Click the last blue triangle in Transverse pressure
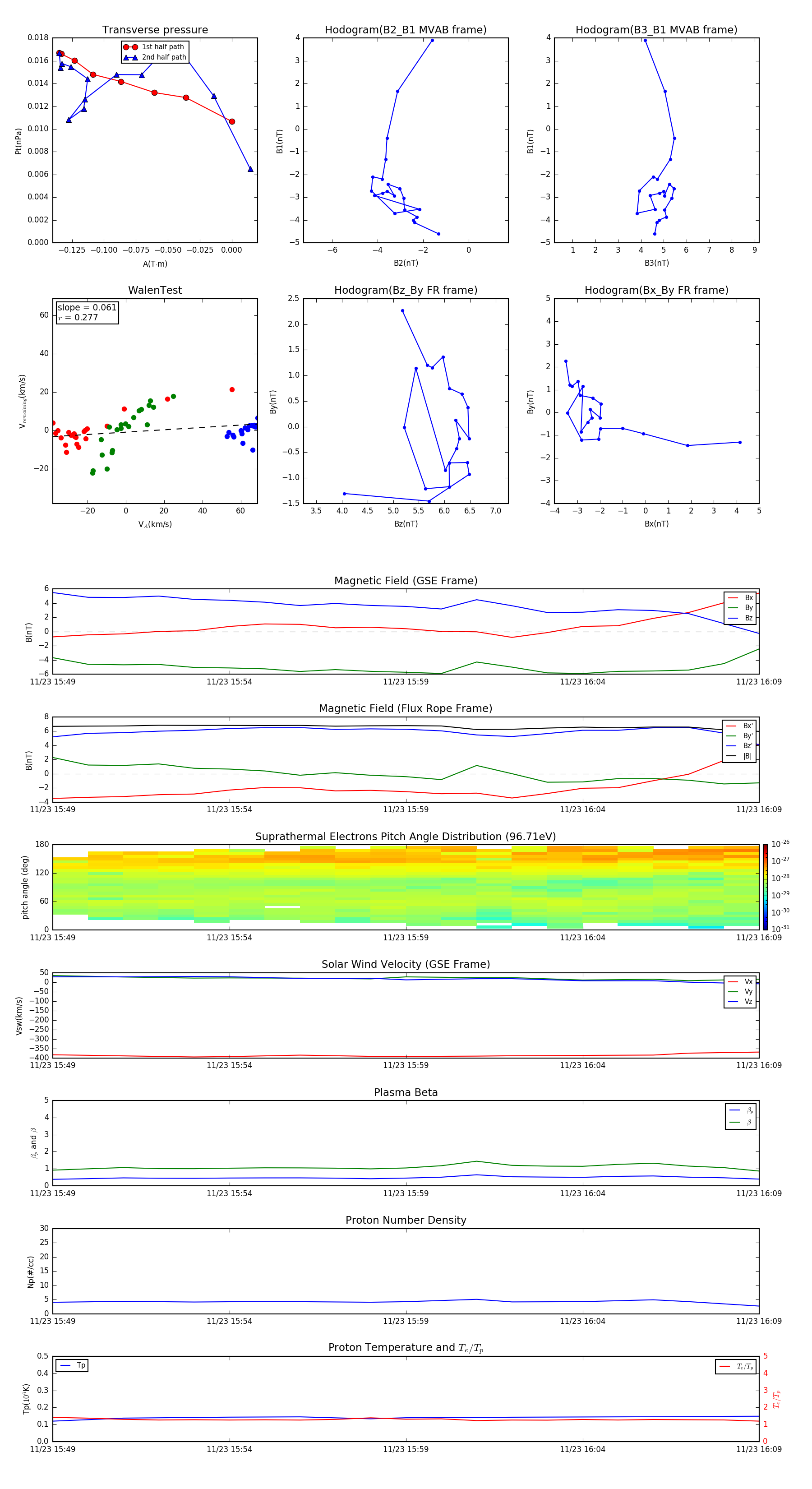This screenshot has height=1489, width=812. [250, 169]
